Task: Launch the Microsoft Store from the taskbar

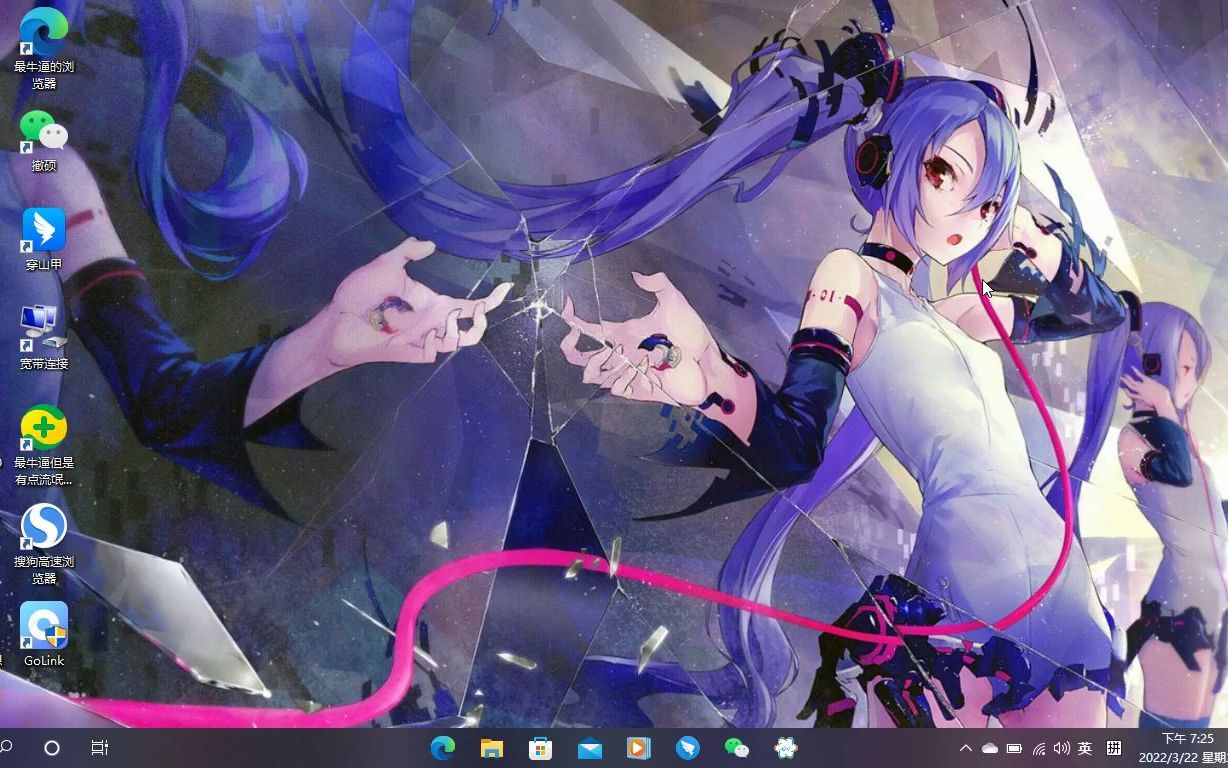Action: 541,747
